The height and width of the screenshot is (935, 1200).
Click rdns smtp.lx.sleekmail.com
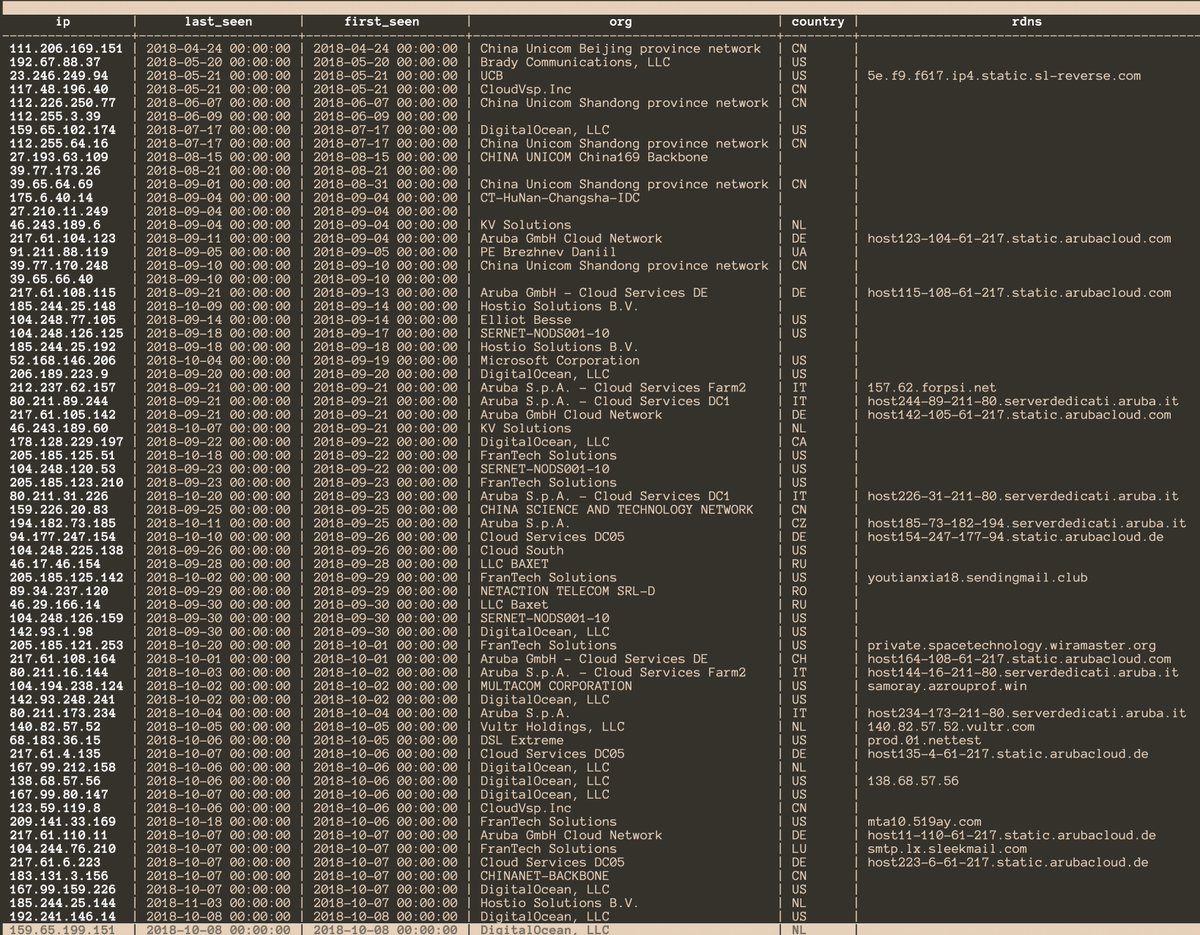click(x=947, y=849)
